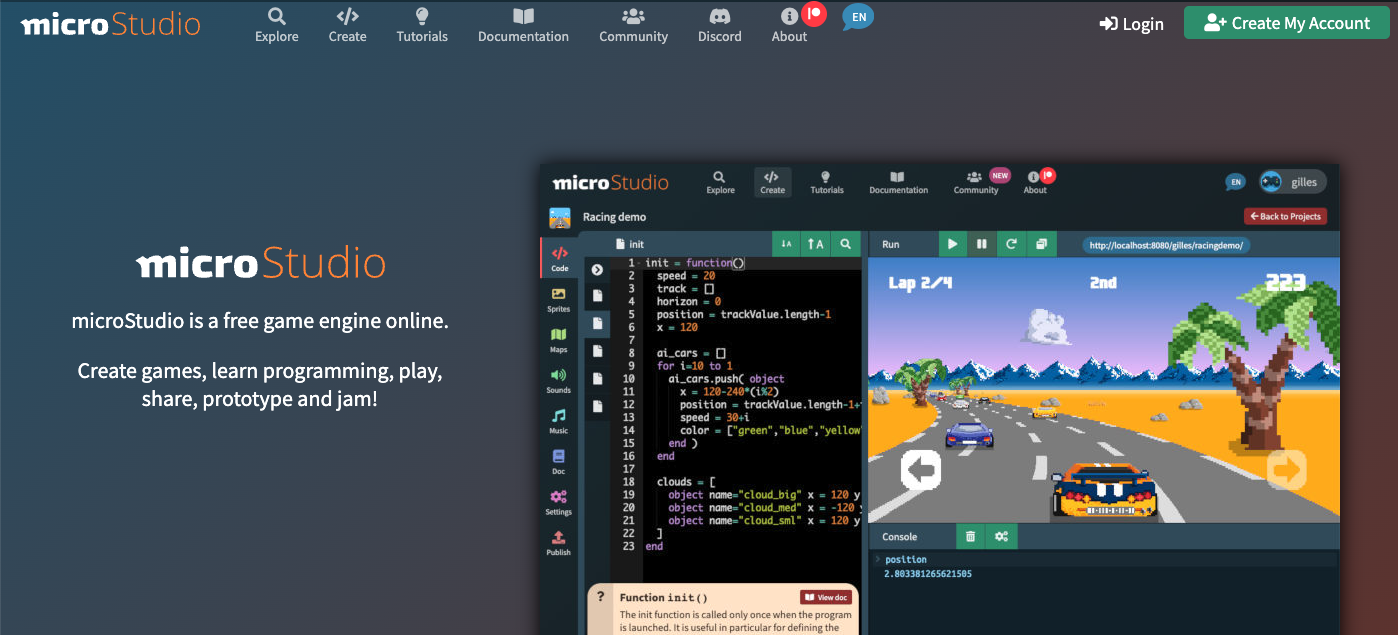Select the Sprites tab in the IDE preview sidebar
1398x636 pixels.
tap(559, 299)
